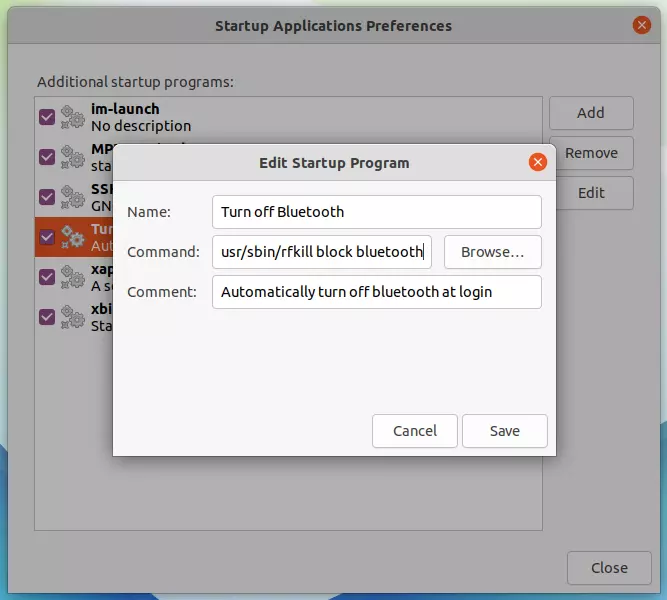The image size is (667, 600).
Task: Save the startup program changes
Action: coord(505,431)
